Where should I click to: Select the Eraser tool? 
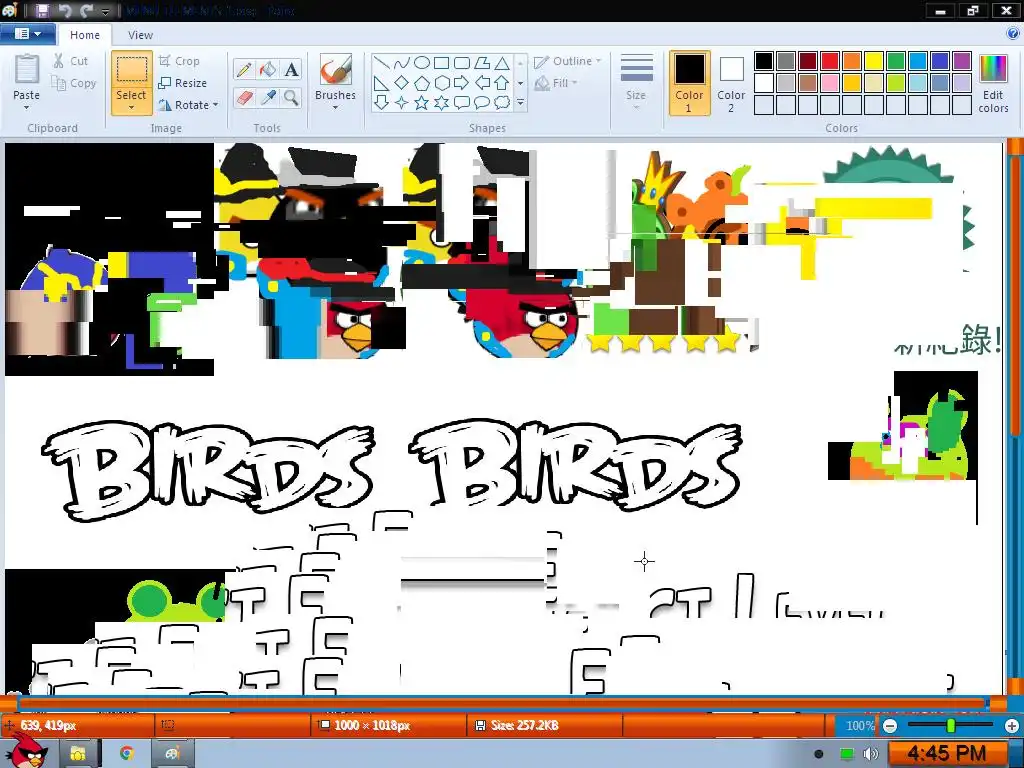244,98
